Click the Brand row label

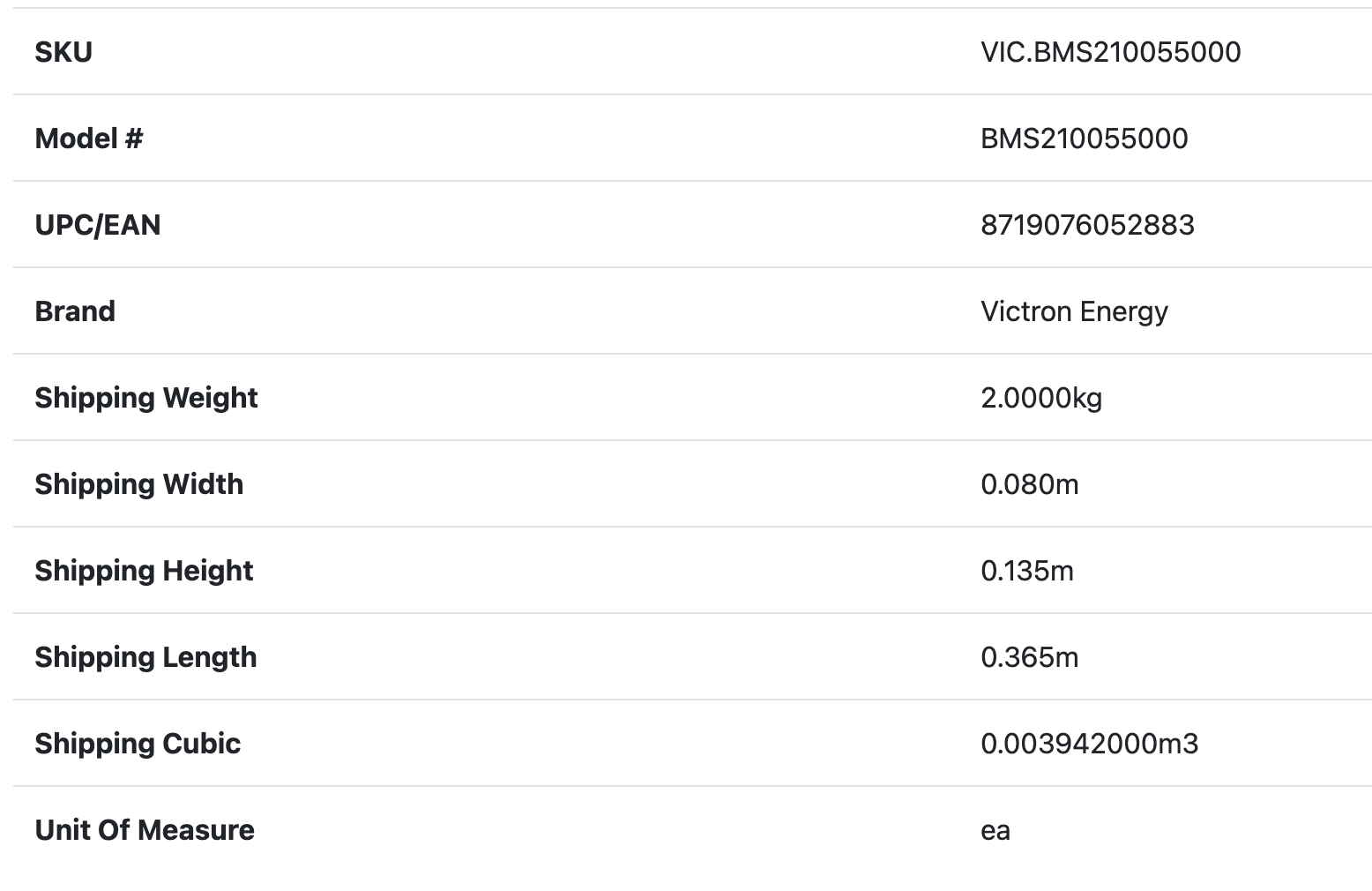coord(75,311)
